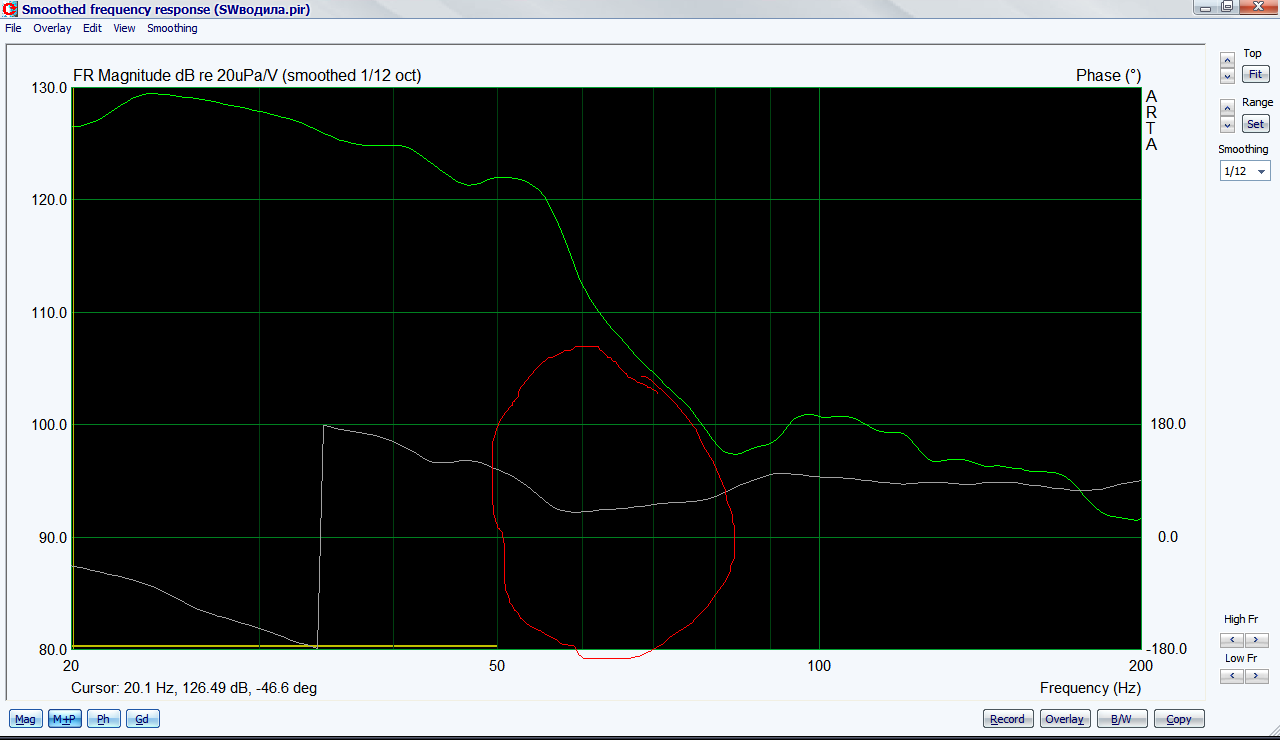Open the File menu
The width and height of the screenshot is (1280, 740).
[13, 28]
